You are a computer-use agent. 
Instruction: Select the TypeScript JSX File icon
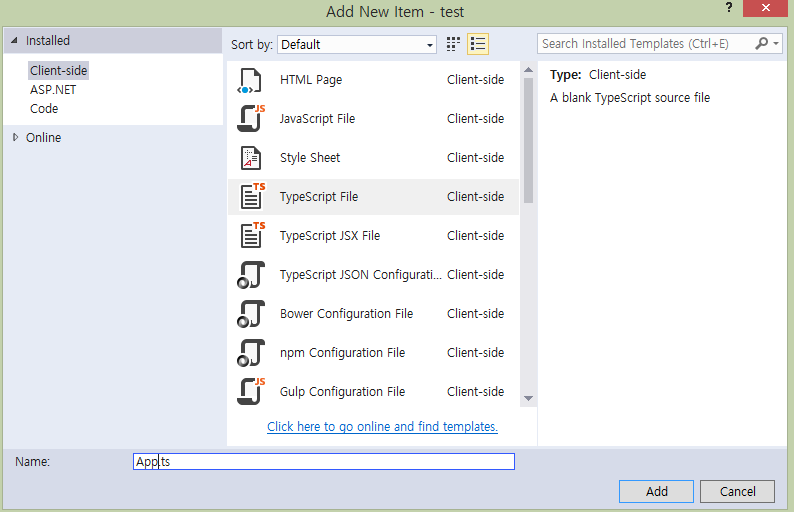(250, 236)
